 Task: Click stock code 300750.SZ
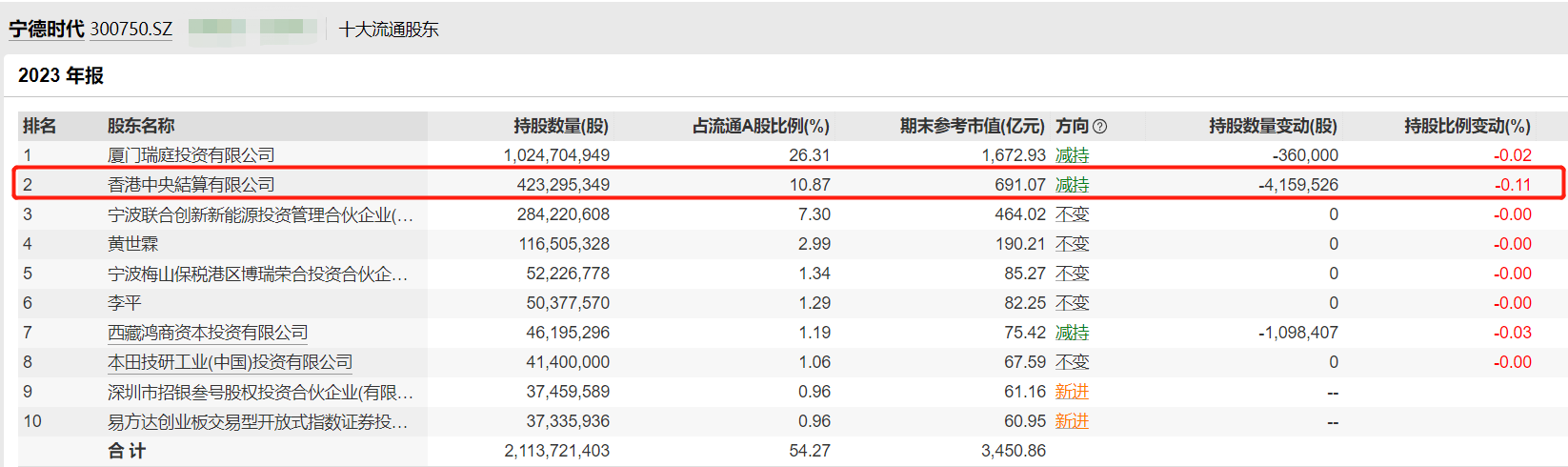131,29
